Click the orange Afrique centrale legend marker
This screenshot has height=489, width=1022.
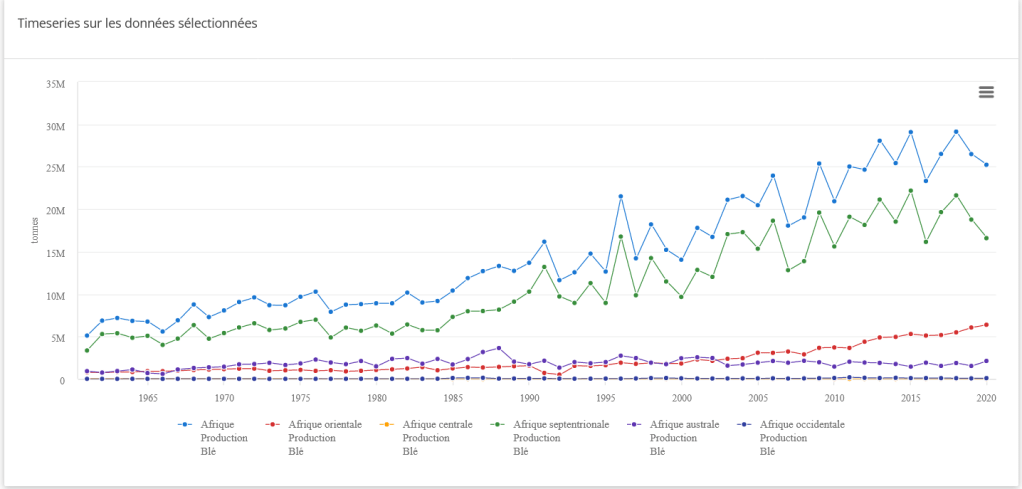coord(386,425)
